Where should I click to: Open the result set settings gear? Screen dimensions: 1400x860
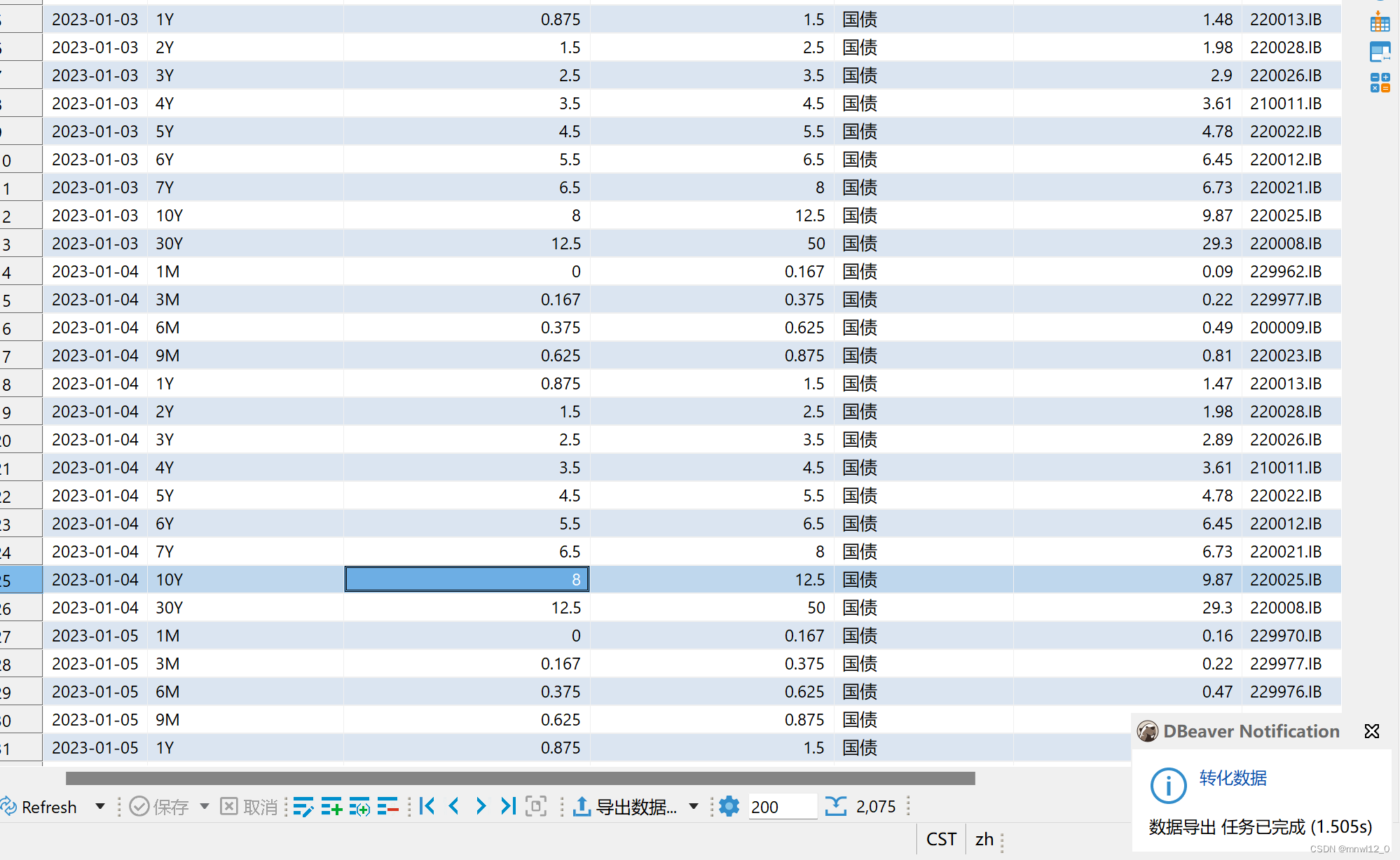point(729,806)
